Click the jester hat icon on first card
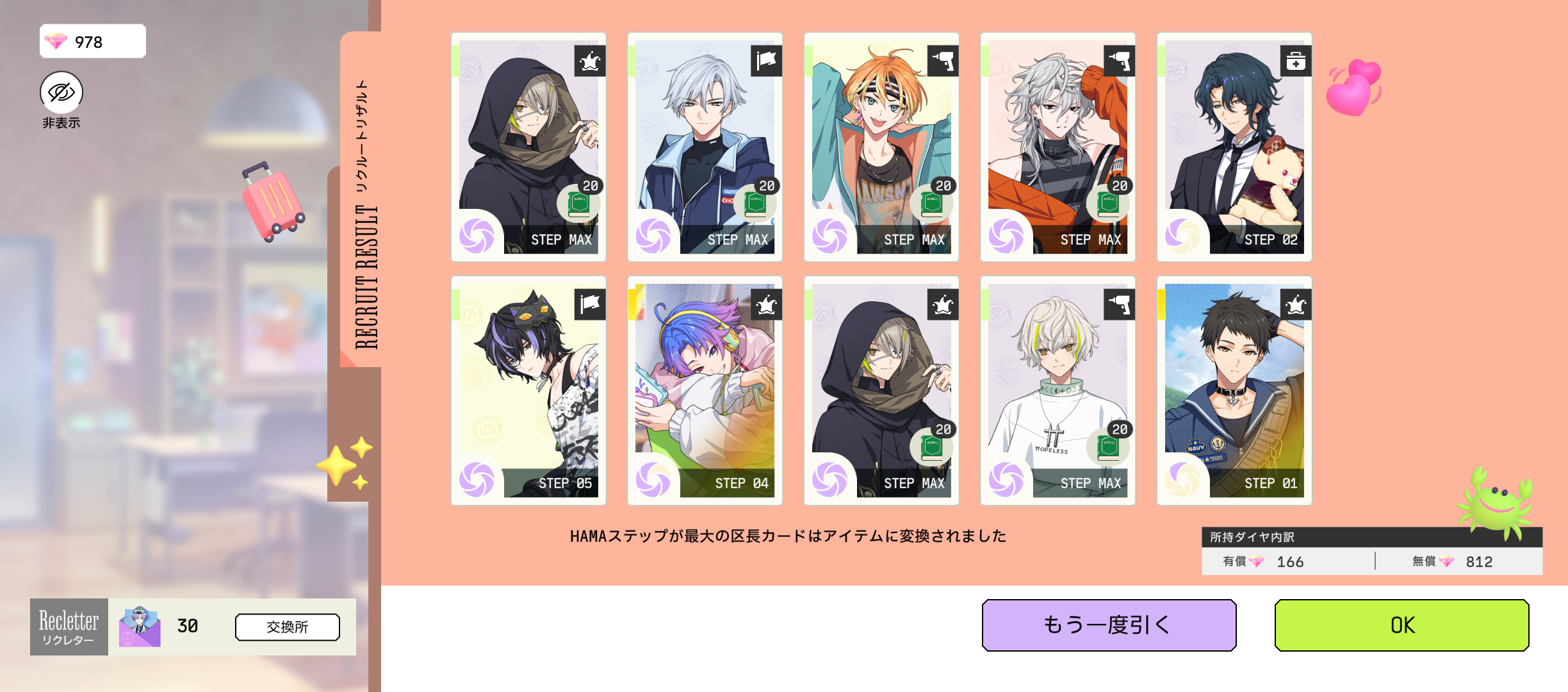This screenshot has height=692, width=1568. pos(589,62)
